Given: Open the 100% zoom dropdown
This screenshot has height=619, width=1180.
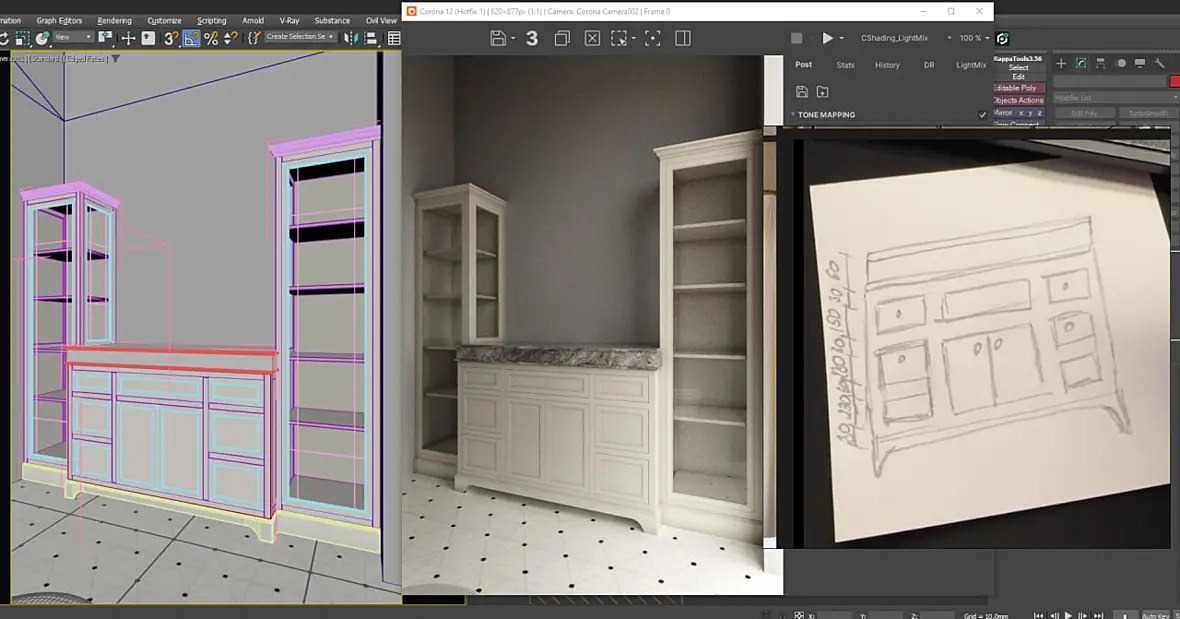Looking at the screenshot, I should click(x=975, y=38).
